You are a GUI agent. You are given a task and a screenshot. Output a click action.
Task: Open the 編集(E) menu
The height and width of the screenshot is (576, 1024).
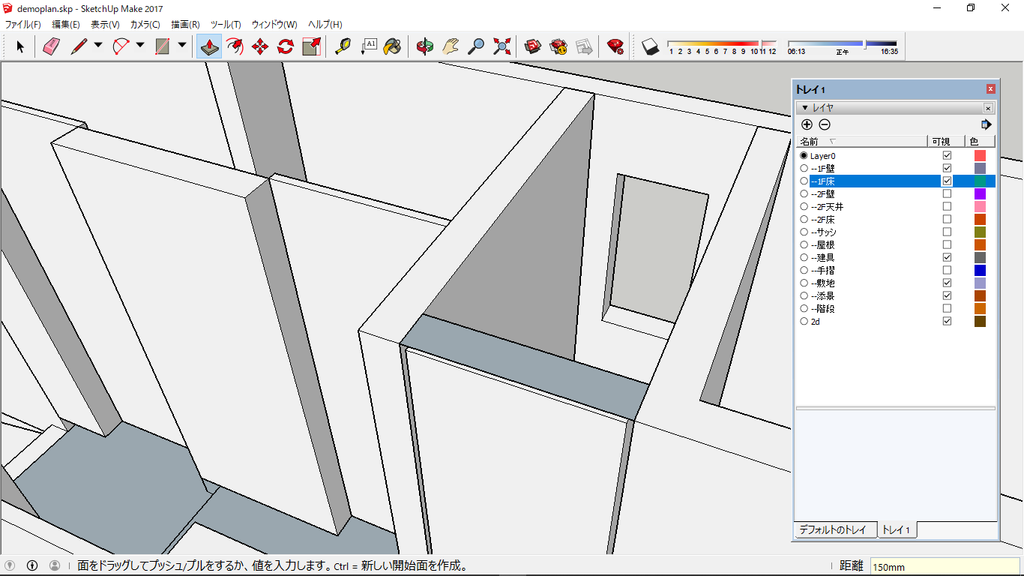(66, 24)
